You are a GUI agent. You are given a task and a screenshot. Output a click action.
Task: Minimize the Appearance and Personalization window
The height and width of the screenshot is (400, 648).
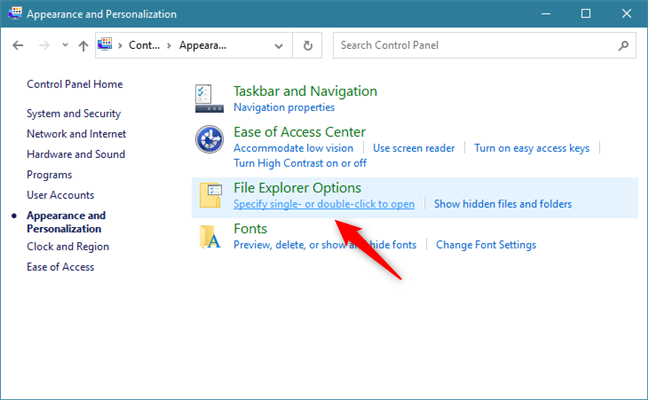click(546, 14)
